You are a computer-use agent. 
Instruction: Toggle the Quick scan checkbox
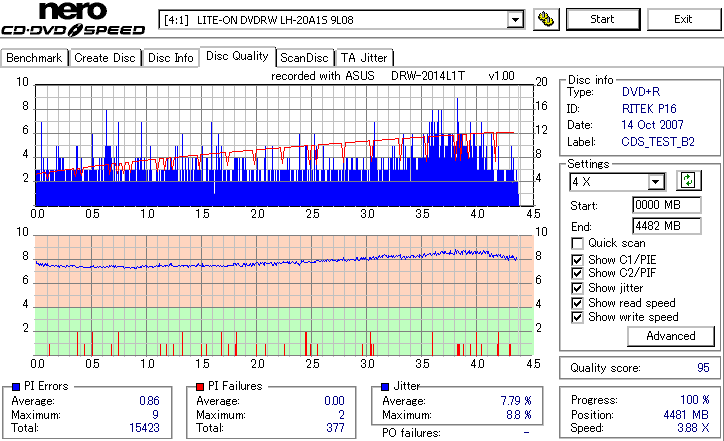click(577, 243)
